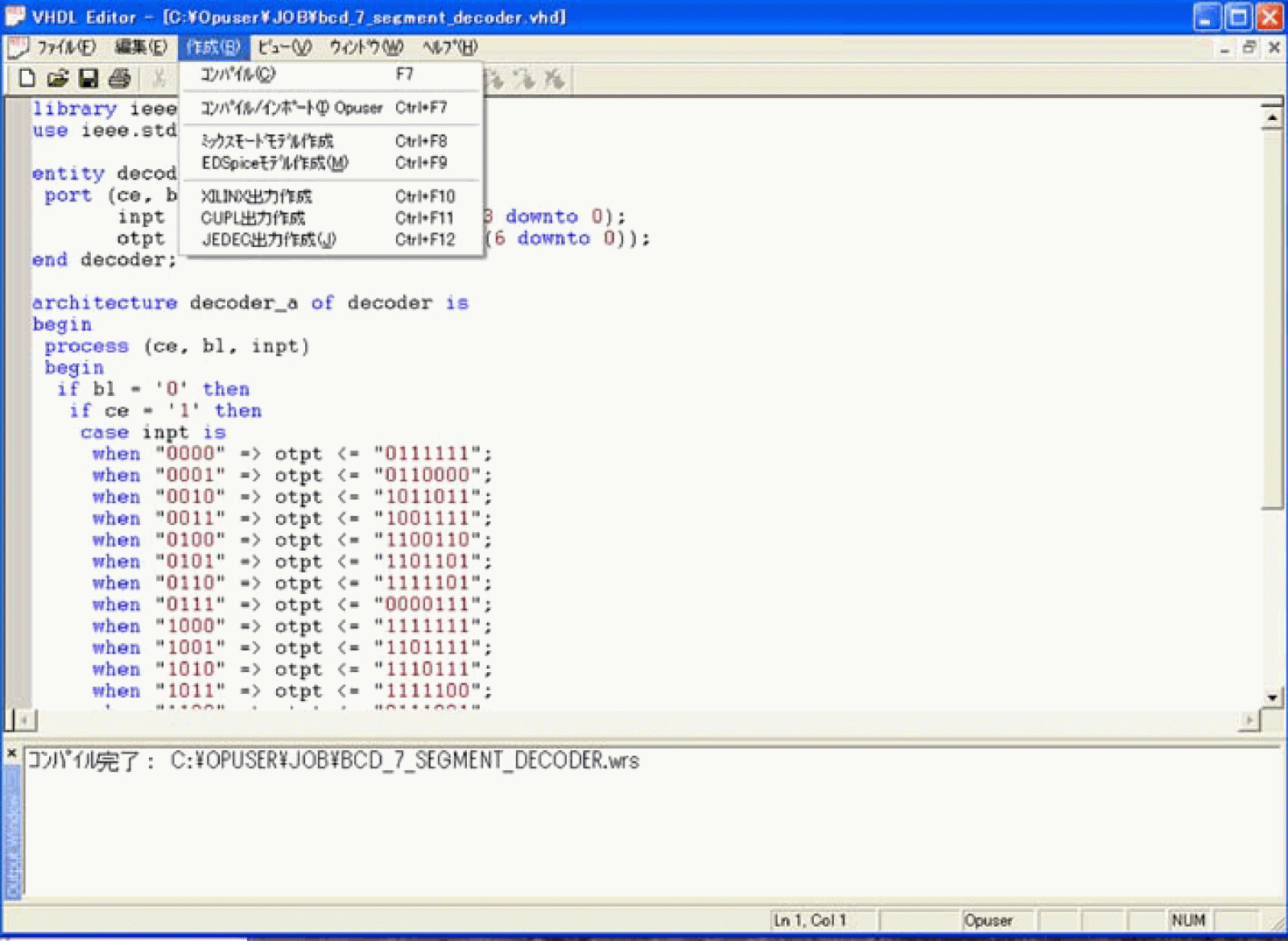Screen dimensions: 1288x941
Task: Click the editor vertical scrollbar down arrow
Action: [1272, 698]
